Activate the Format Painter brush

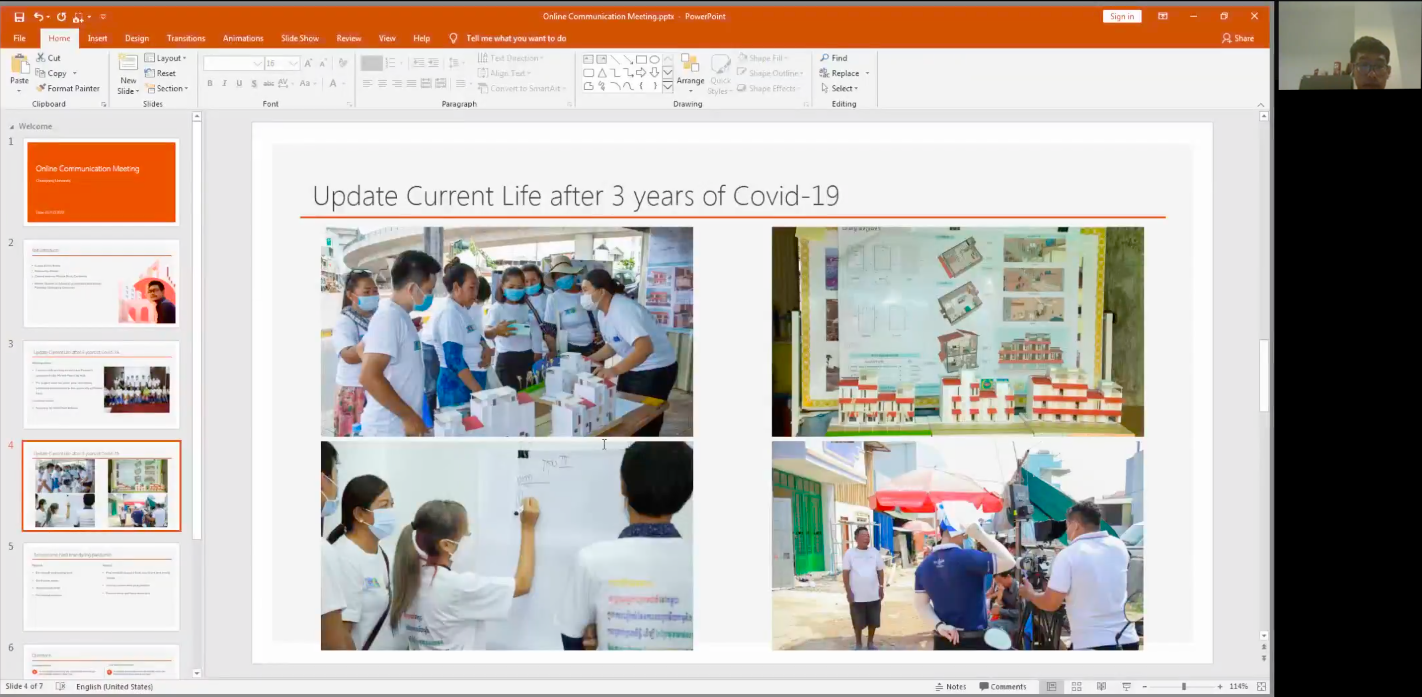(68, 88)
